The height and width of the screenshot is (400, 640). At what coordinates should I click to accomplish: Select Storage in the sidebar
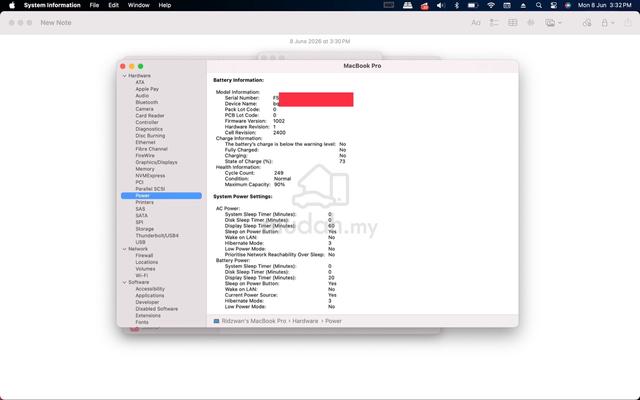[x=144, y=229]
